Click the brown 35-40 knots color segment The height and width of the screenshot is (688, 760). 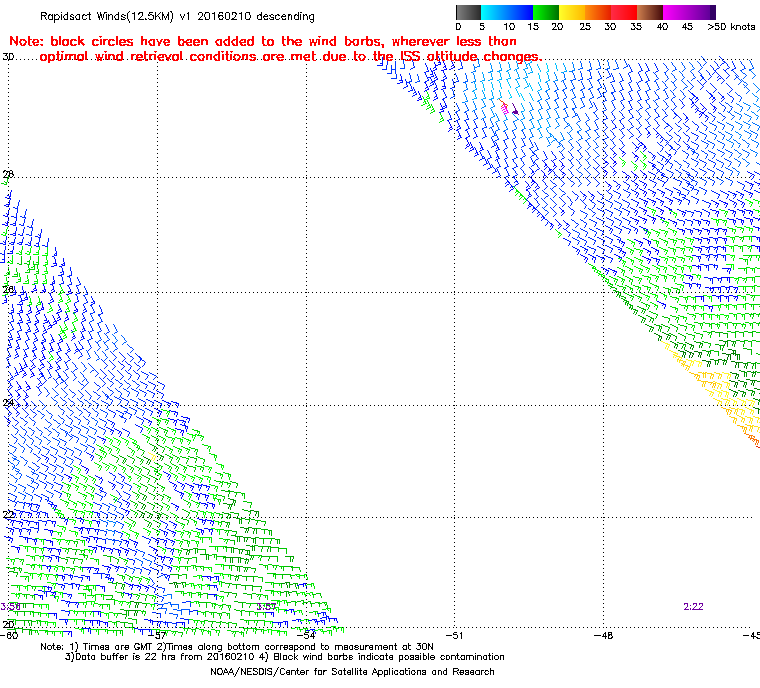tap(650, 12)
